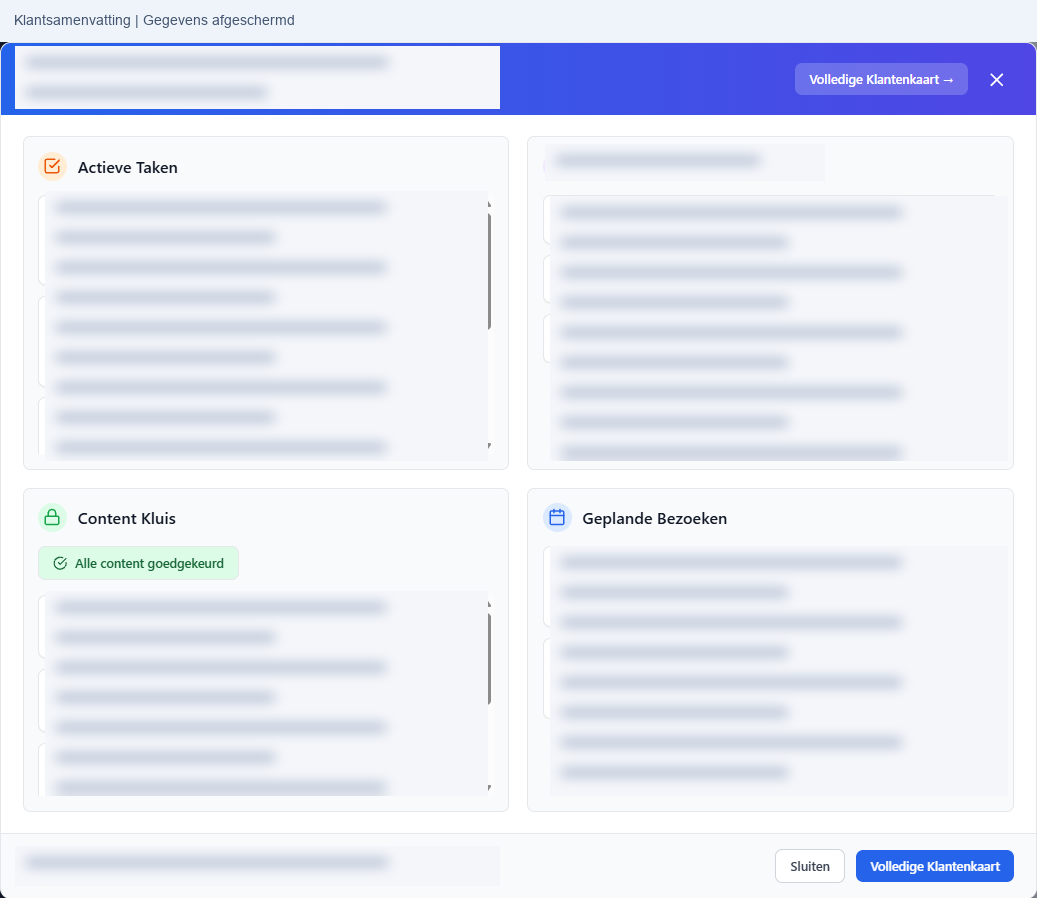Click the checkmark icon in the goedgekeurd badge

coord(60,563)
